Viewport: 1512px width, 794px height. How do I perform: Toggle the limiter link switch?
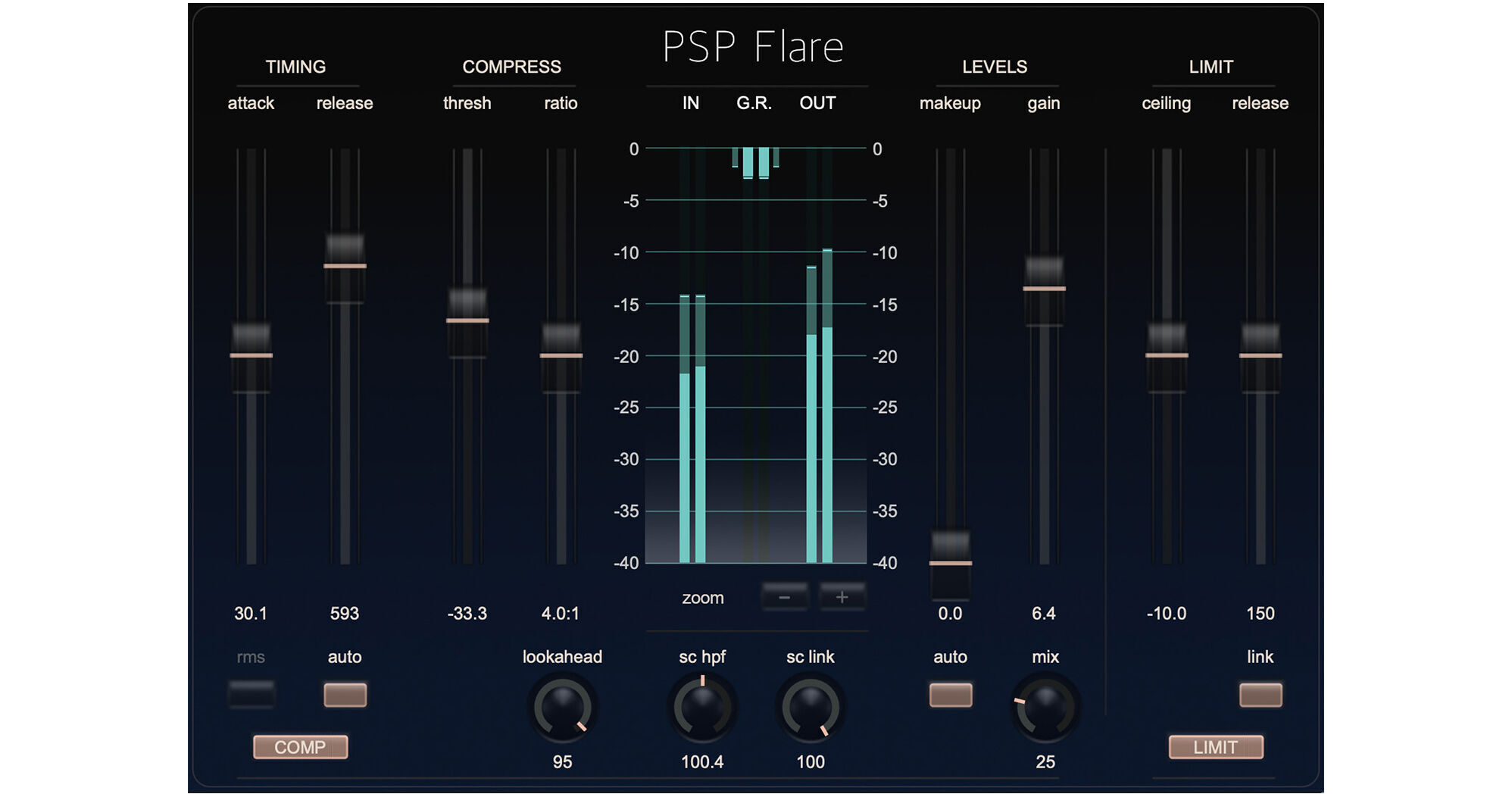[x=1261, y=694]
